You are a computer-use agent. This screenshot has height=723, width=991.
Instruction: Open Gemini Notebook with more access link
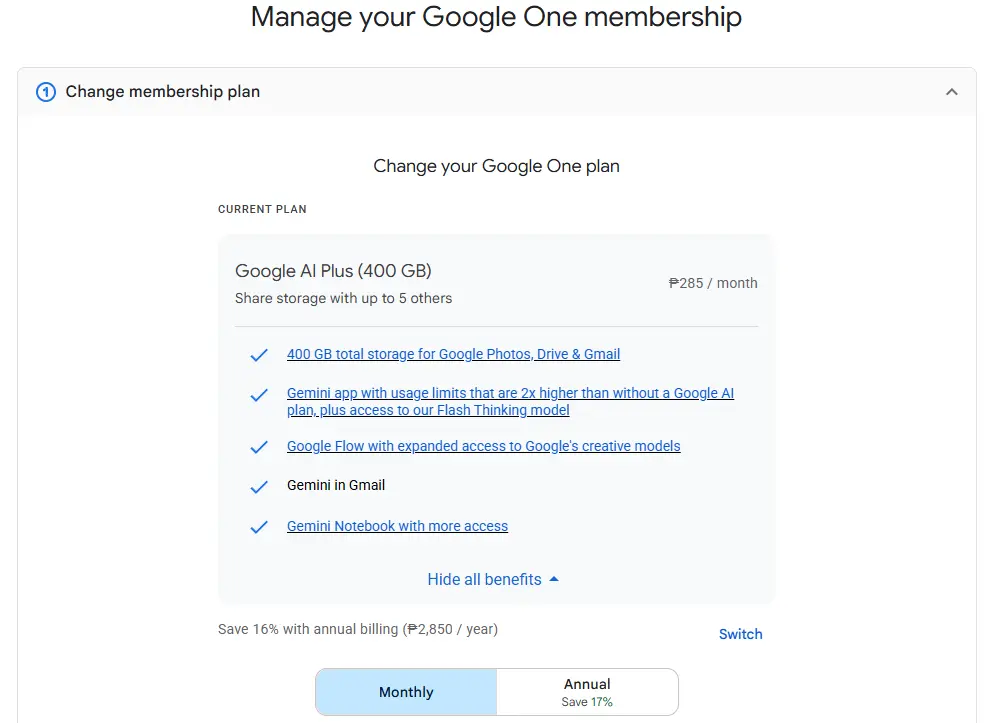pyautogui.click(x=397, y=526)
